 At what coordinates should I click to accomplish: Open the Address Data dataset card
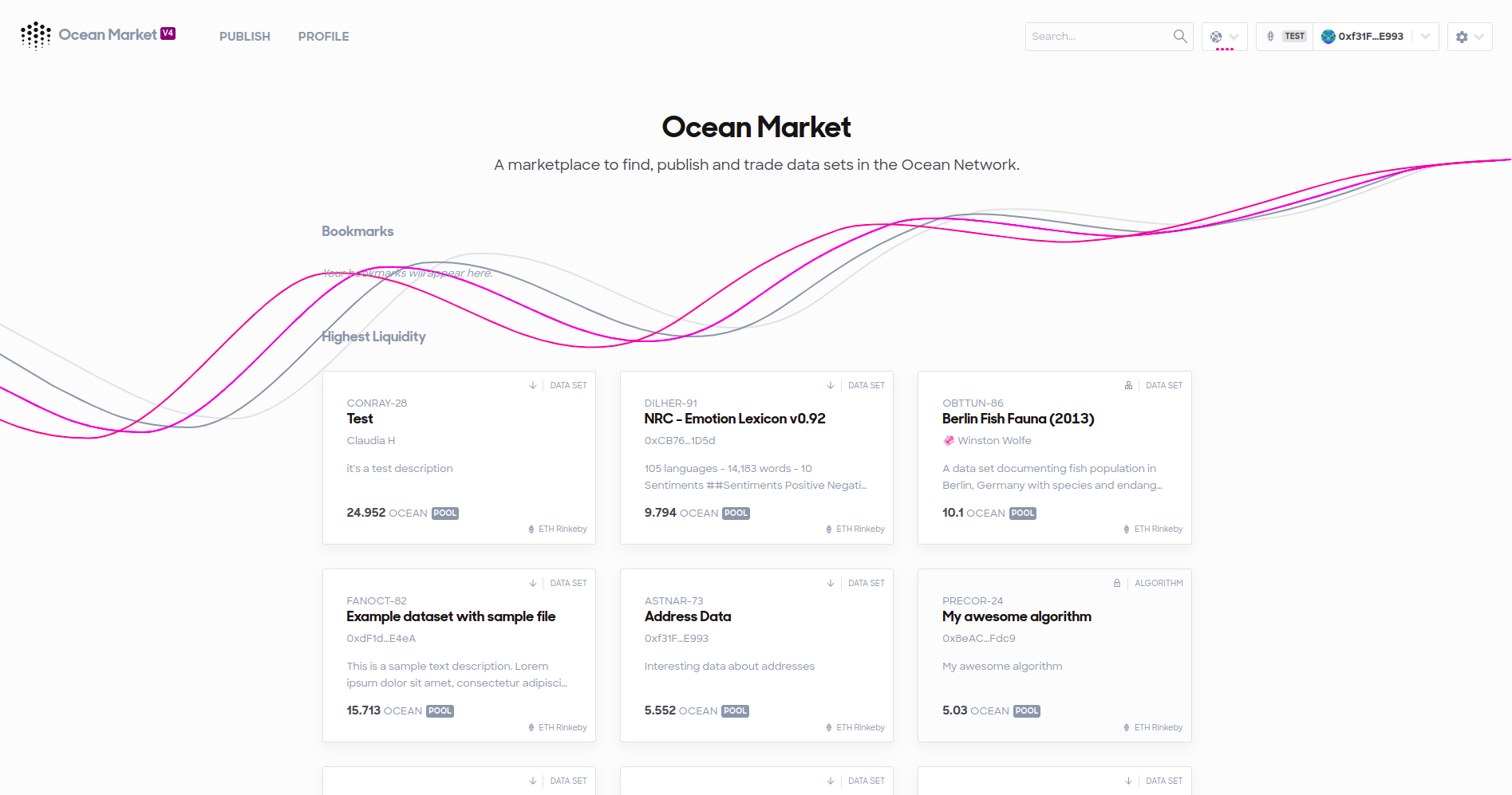[x=756, y=655]
